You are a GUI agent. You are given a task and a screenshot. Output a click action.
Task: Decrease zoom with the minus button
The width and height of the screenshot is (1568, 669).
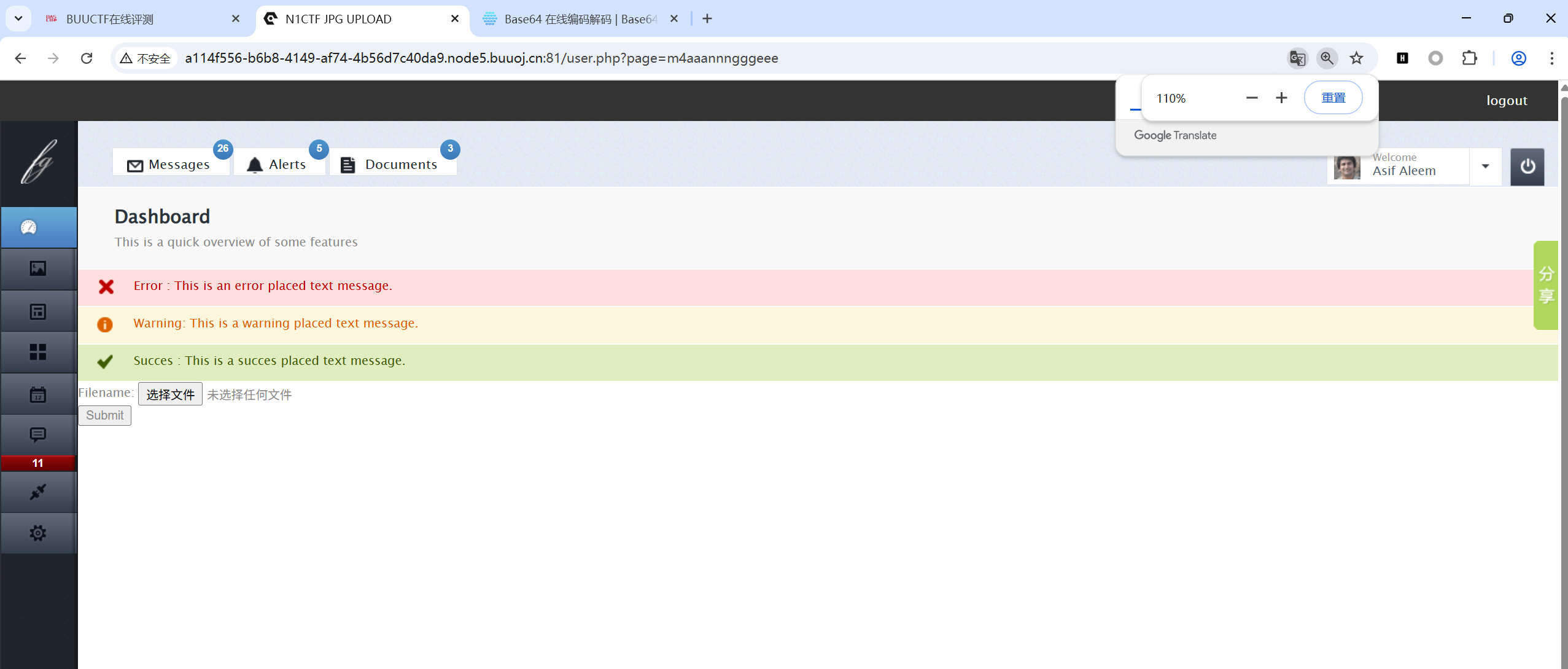coord(1252,98)
